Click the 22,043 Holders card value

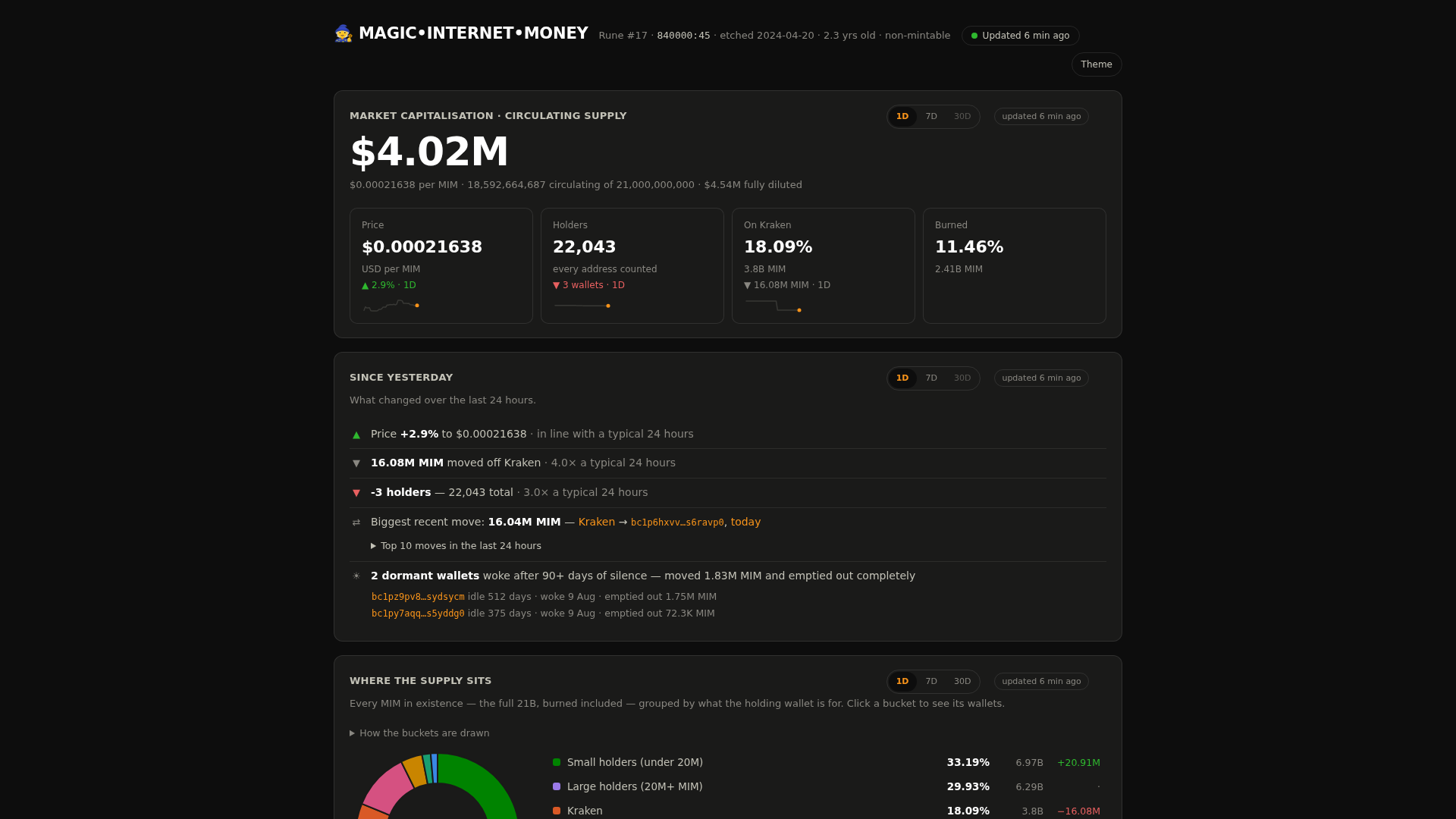(584, 247)
